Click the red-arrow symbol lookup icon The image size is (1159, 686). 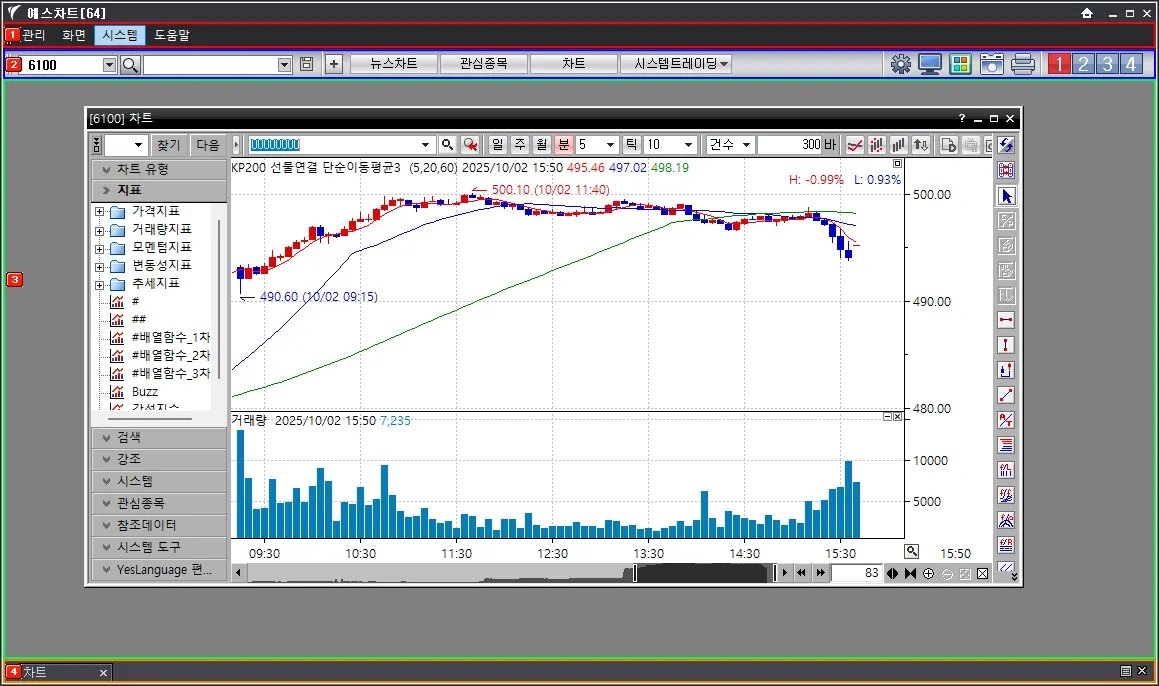pyautogui.click(x=470, y=145)
